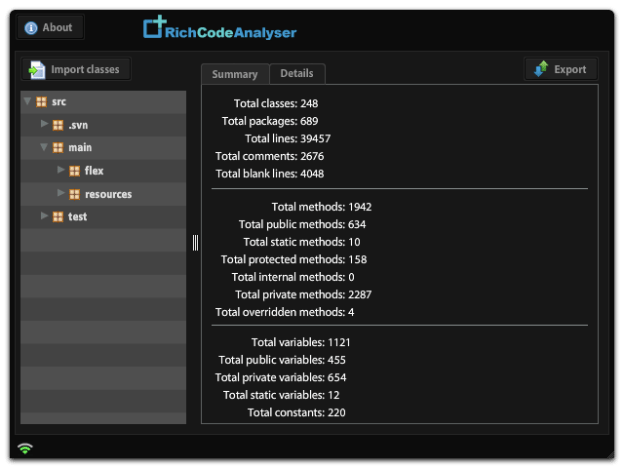Screen dimensions: 624x468
Task: Click the Total static variables: 12 text
Action: (281, 395)
